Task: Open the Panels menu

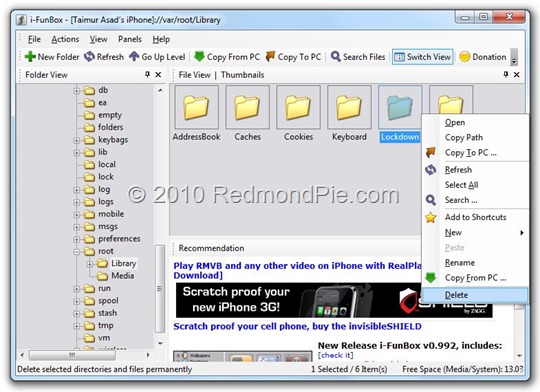Action: click(130, 39)
